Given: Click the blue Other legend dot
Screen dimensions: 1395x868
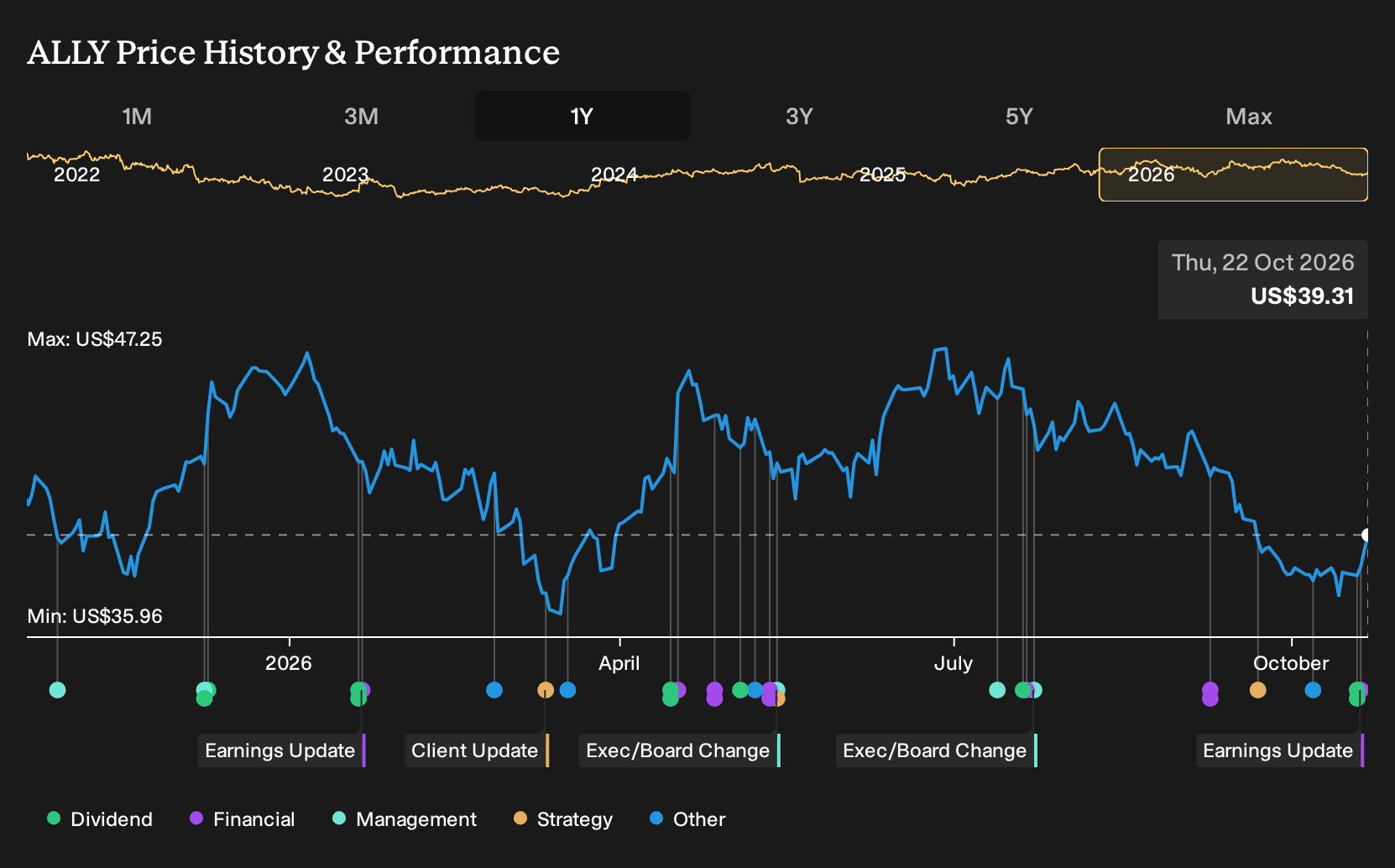Looking at the screenshot, I should [x=656, y=818].
